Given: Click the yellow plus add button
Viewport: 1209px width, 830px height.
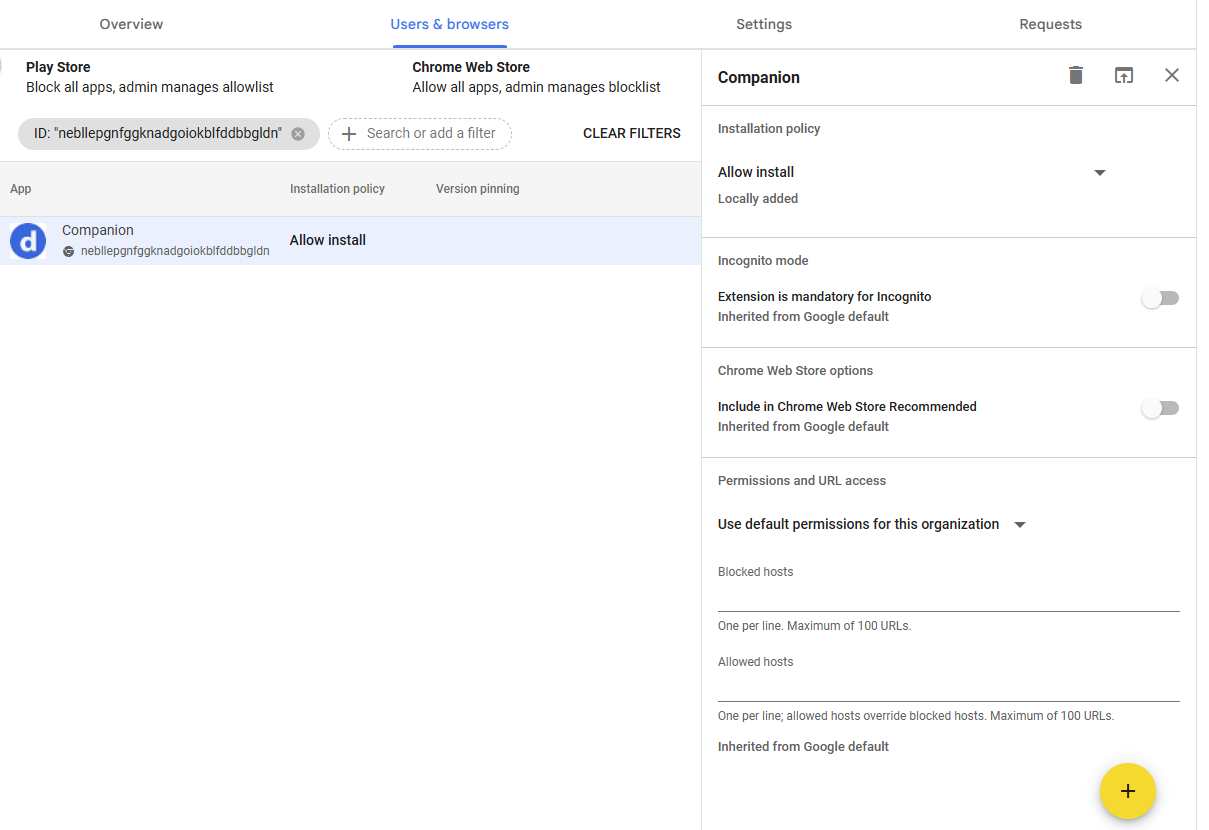Looking at the screenshot, I should (x=1127, y=791).
